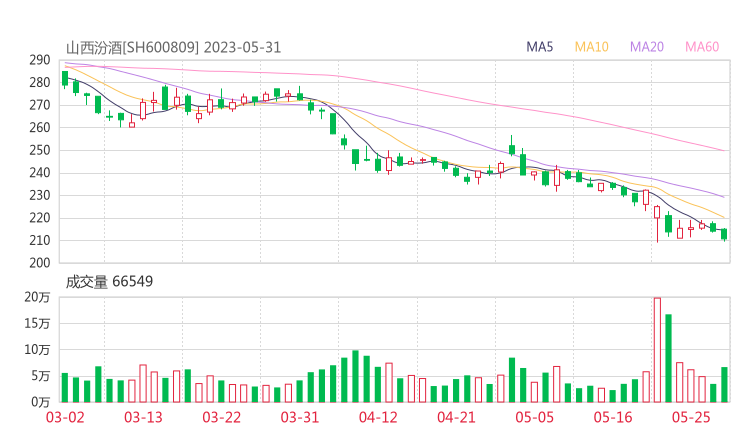Click the 05-05 date axis label
Image resolution: width=740 pixels, height=440 pixels.
pos(534,417)
